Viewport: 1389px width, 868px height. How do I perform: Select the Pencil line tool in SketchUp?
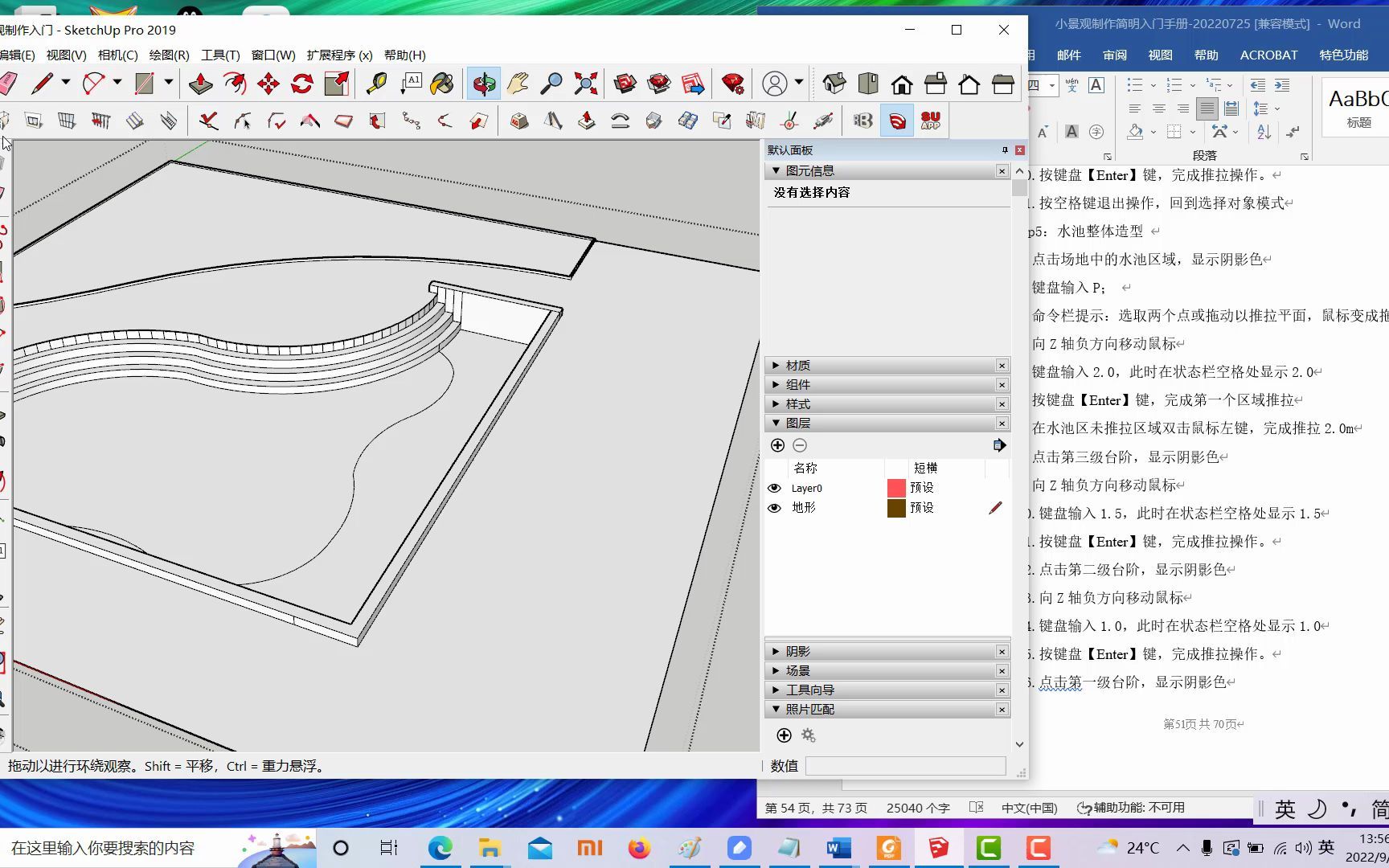[x=42, y=83]
